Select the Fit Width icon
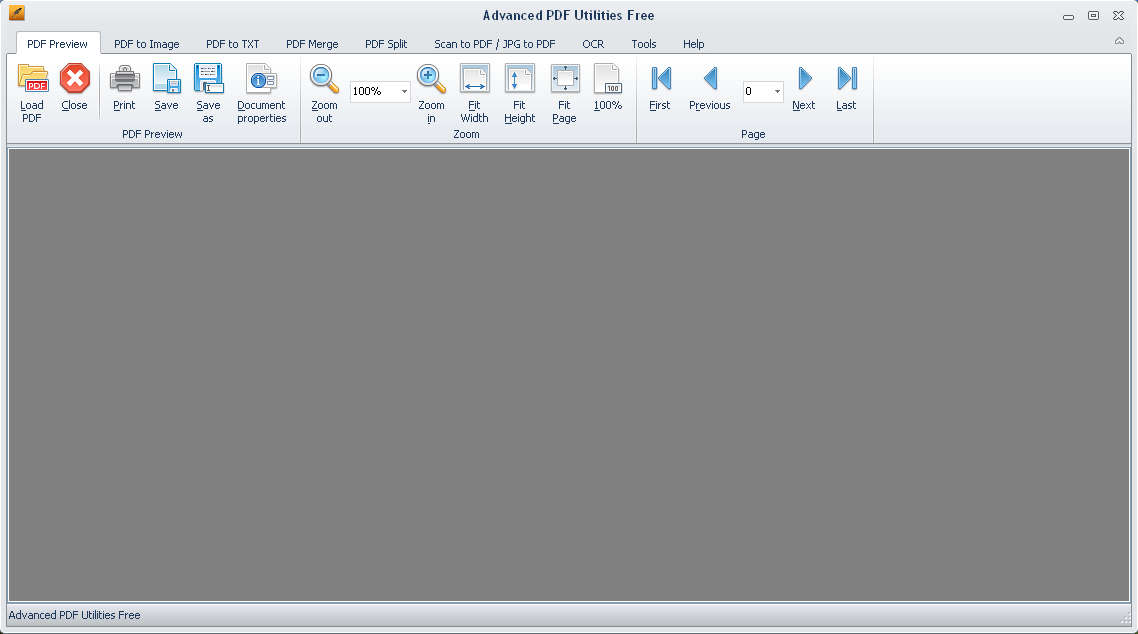 pyautogui.click(x=474, y=80)
